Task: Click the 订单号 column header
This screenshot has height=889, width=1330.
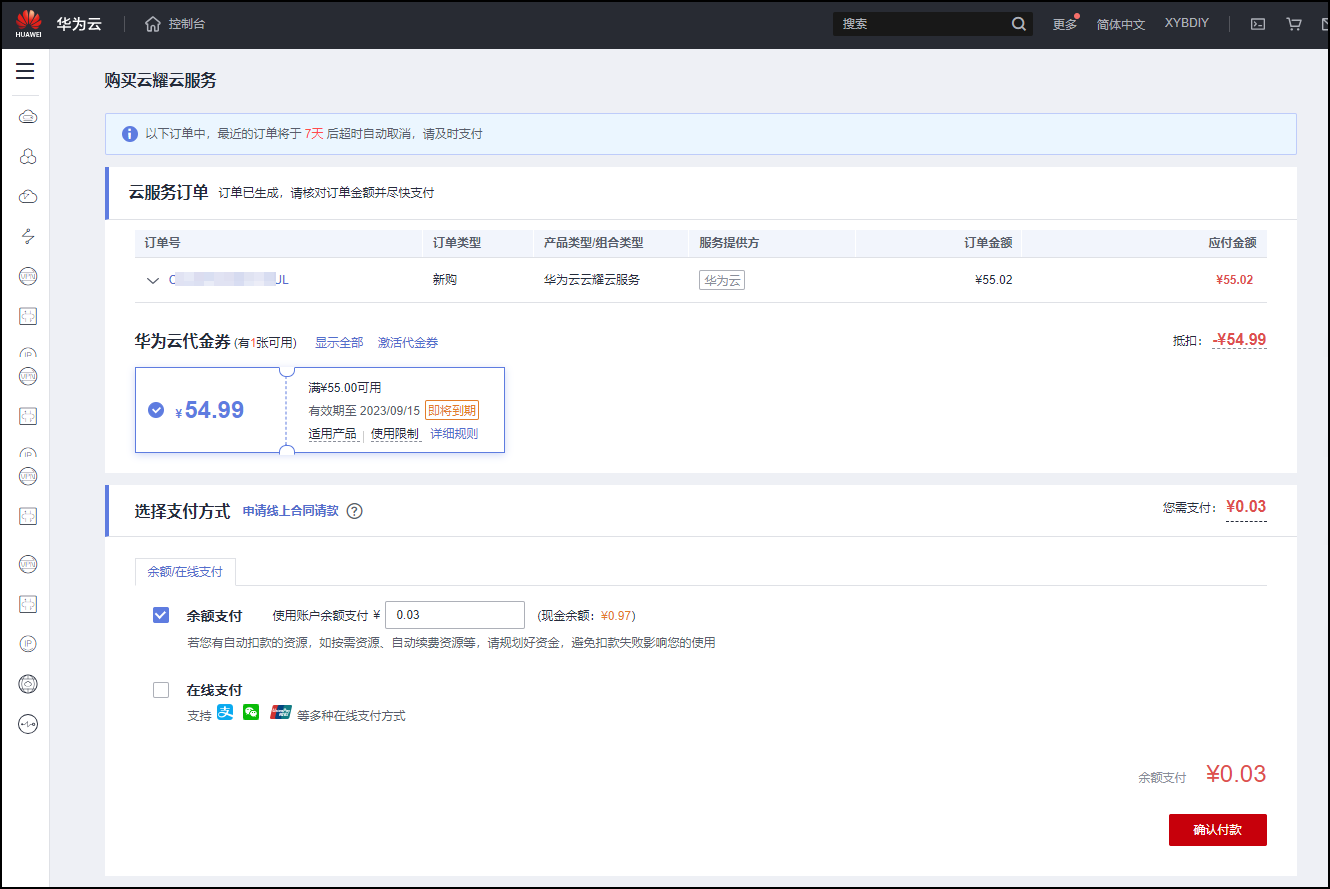Action: pos(162,243)
